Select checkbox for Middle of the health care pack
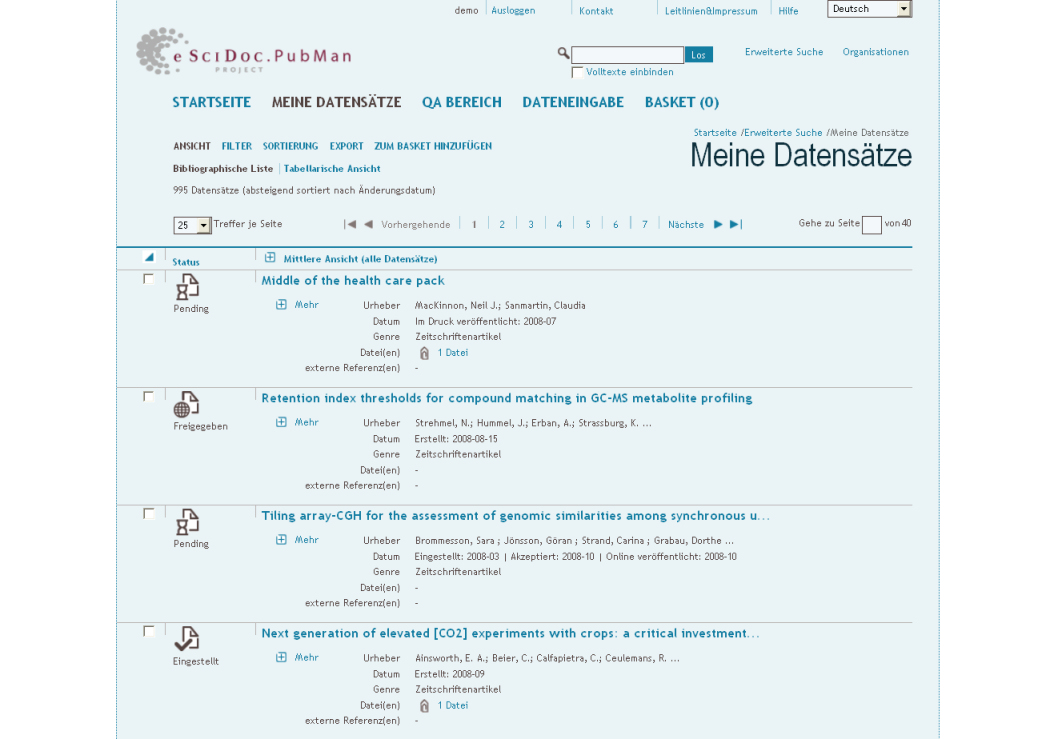1050x739 pixels. tap(149, 279)
